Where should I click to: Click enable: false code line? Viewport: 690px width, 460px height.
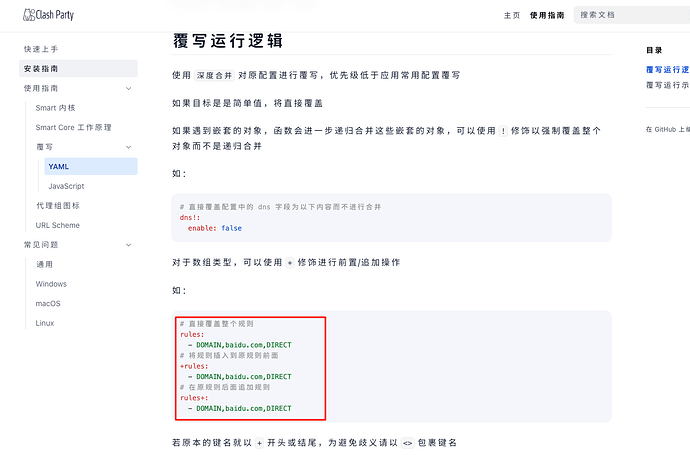(x=215, y=228)
